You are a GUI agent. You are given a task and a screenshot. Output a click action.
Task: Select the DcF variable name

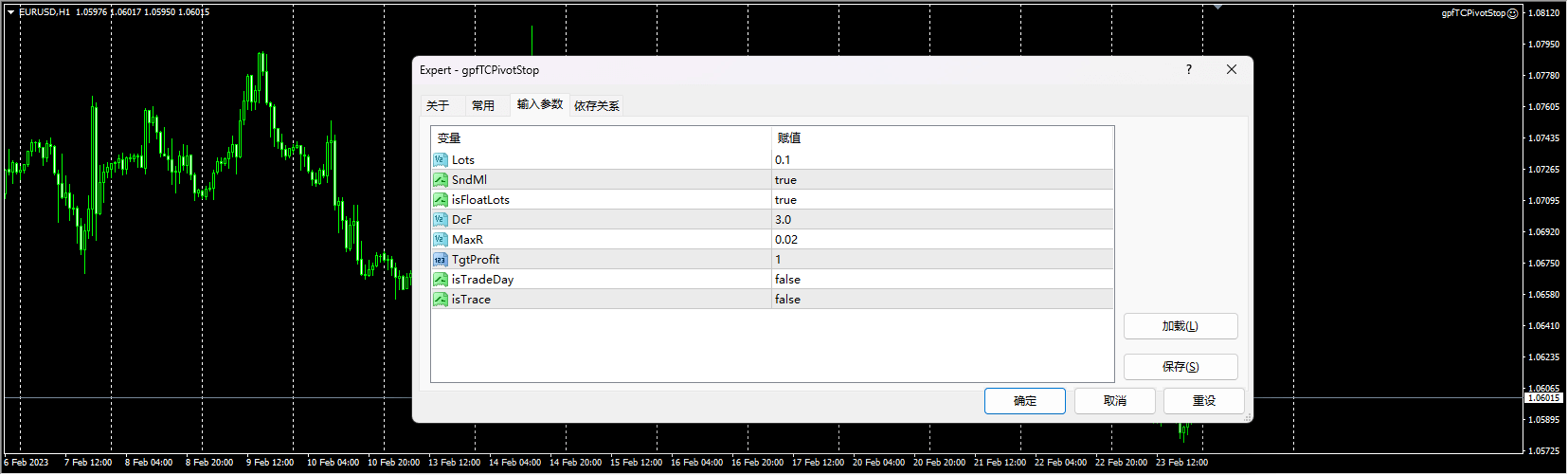tap(461, 220)
